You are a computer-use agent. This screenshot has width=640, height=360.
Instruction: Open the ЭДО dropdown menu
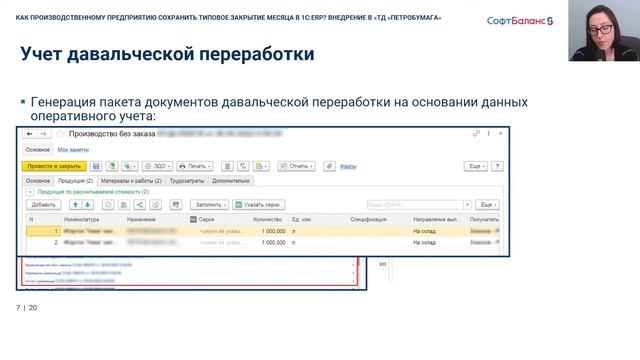click(157, 166)
